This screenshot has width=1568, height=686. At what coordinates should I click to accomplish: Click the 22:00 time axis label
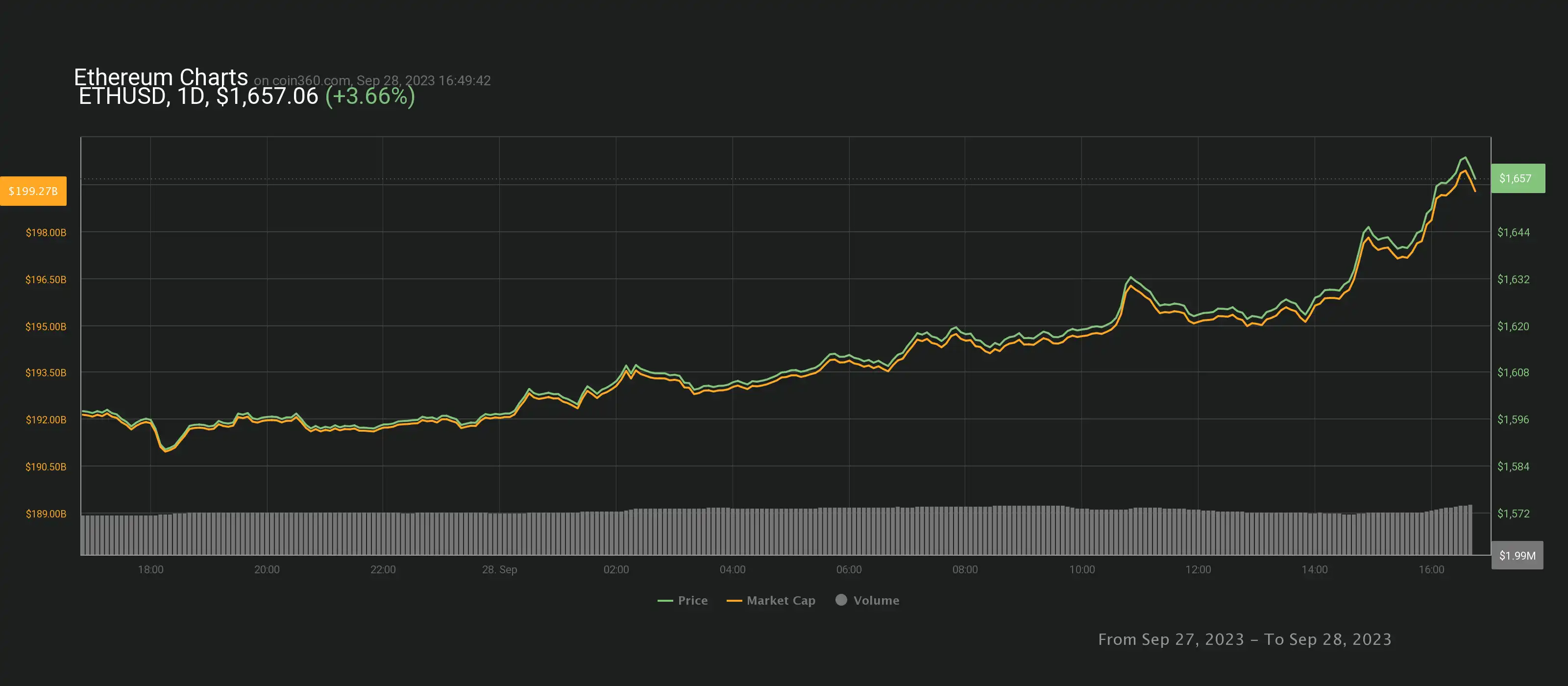pyautogui.click(x=383, y=569)
